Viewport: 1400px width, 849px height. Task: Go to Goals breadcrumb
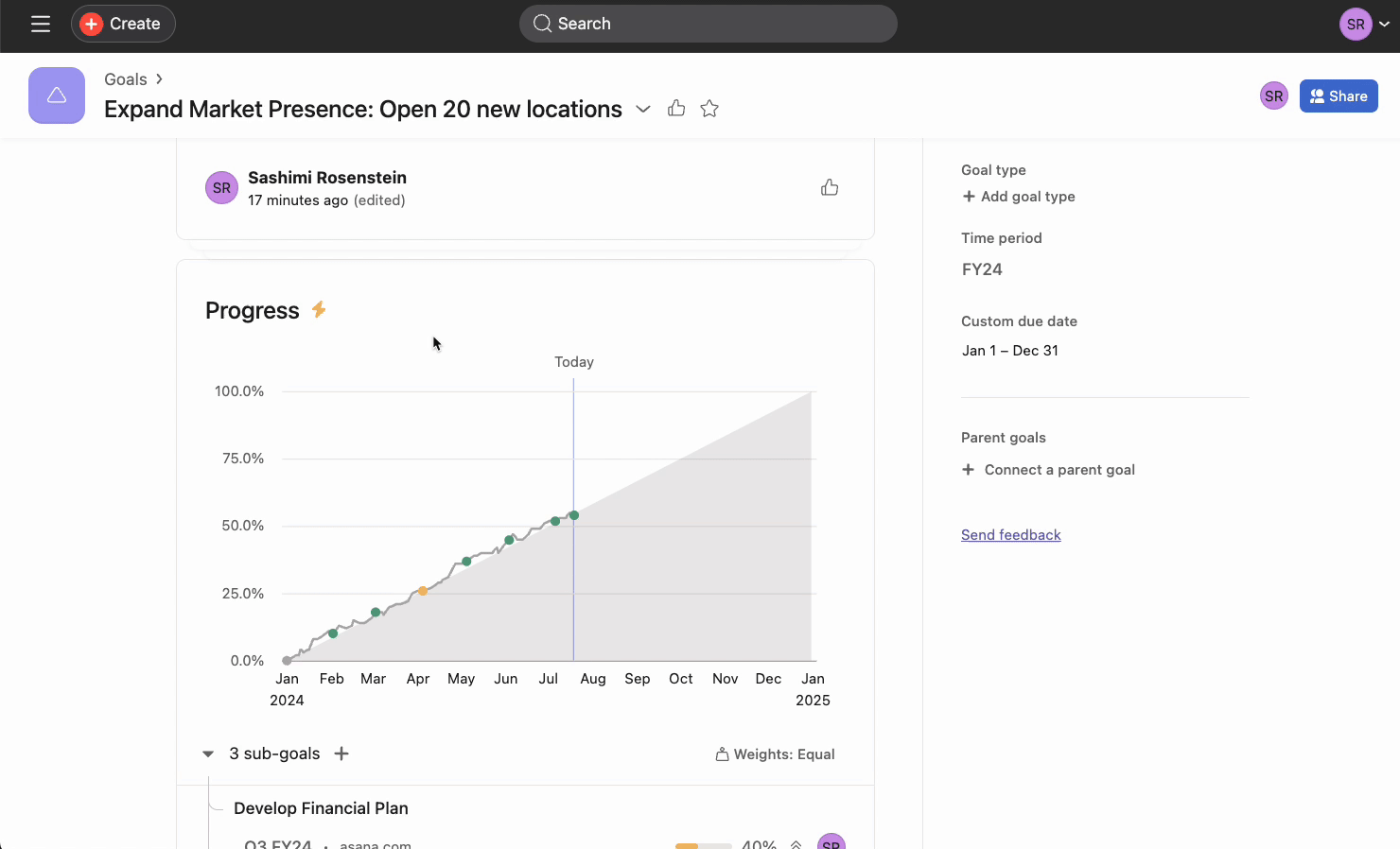click(126, 79)
